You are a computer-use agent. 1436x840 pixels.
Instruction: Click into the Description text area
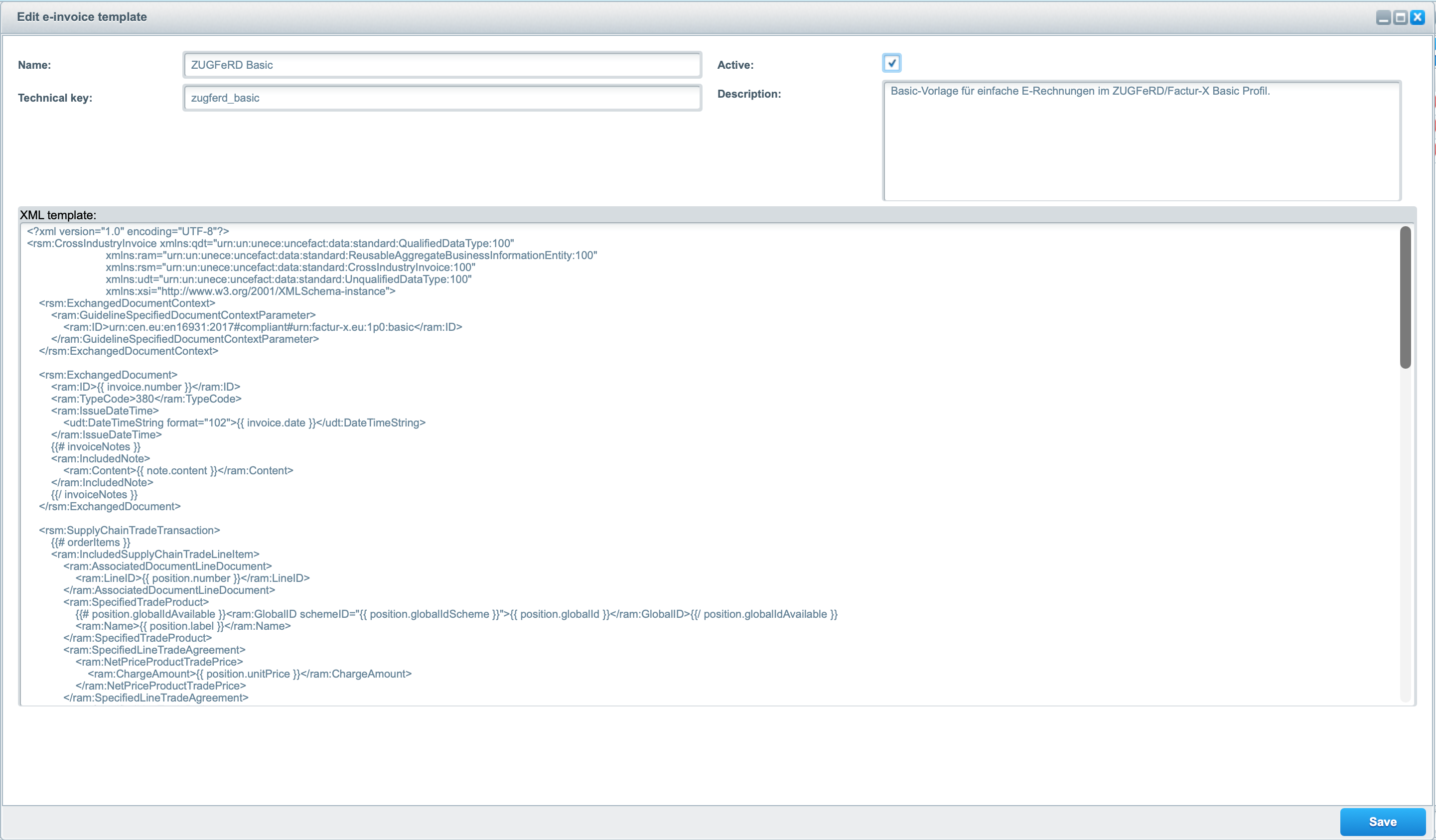[1142, 141]
